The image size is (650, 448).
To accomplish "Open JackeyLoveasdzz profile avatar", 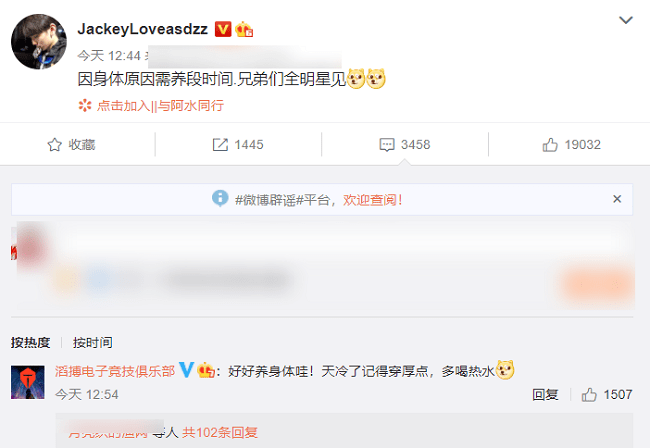I will [39, 41].
